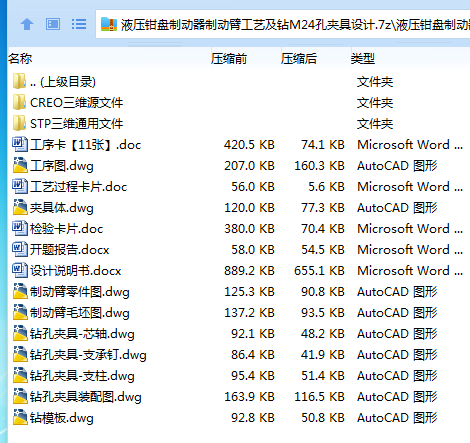Viewport: 470px width, 443px height.
Task: Click the 41.9 KB compressed size value
Action: 323,355
